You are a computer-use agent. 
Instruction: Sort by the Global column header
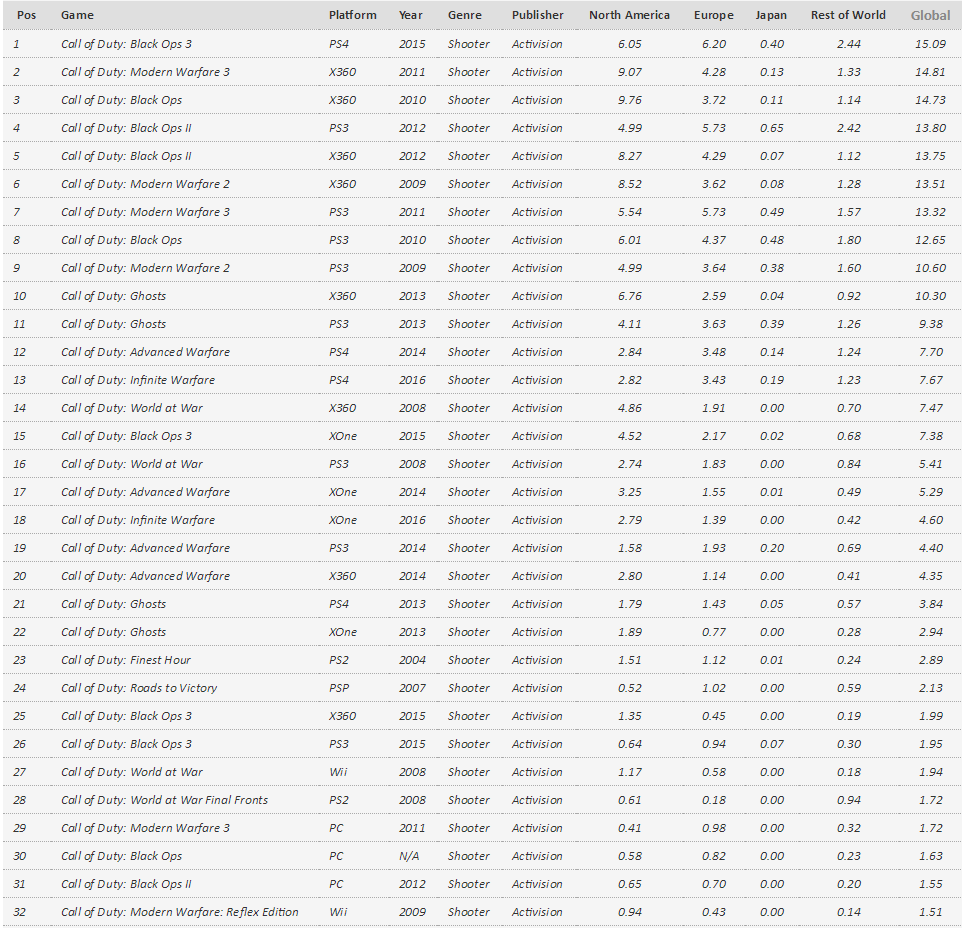coord(930,15)
